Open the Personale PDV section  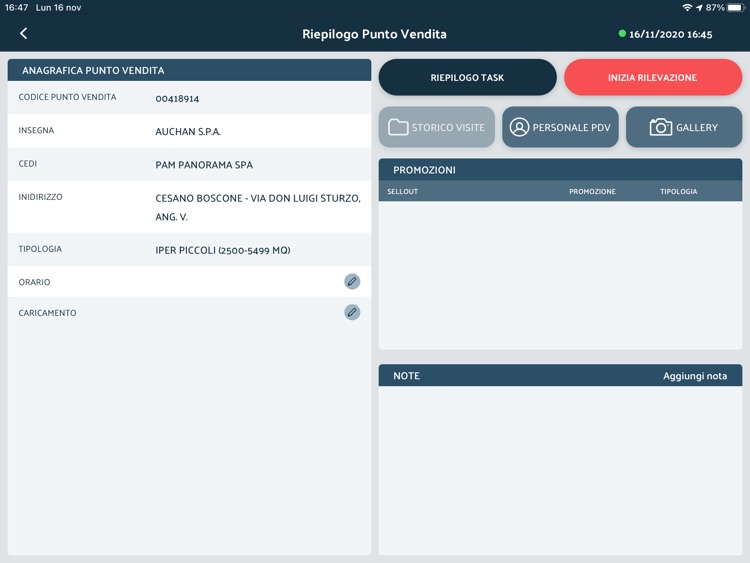tap(560, 127)
